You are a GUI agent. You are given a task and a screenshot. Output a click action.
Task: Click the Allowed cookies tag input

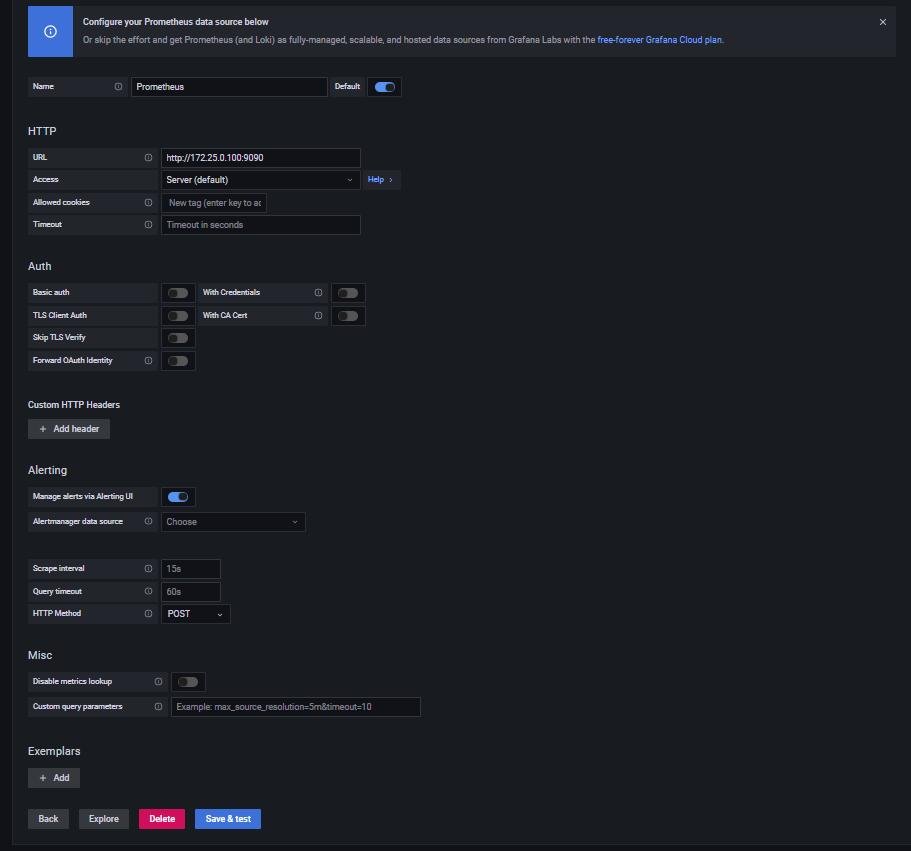pyautogui.click(x=214, y=203)
